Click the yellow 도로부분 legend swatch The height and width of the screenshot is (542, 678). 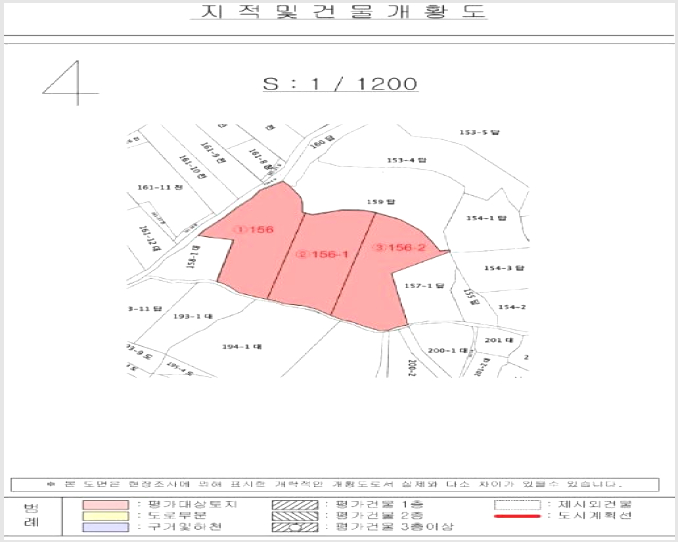pyautogui.click(x=106, y=516)
